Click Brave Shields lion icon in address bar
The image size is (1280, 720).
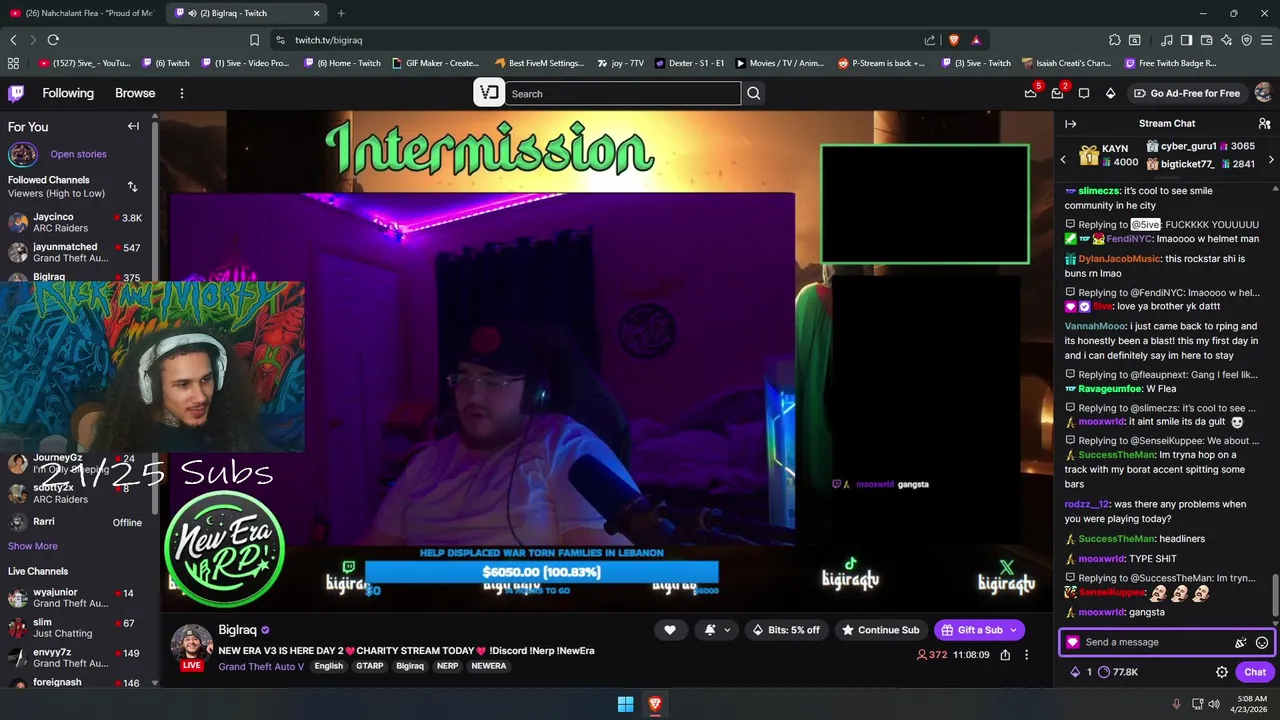click(953, 40)
